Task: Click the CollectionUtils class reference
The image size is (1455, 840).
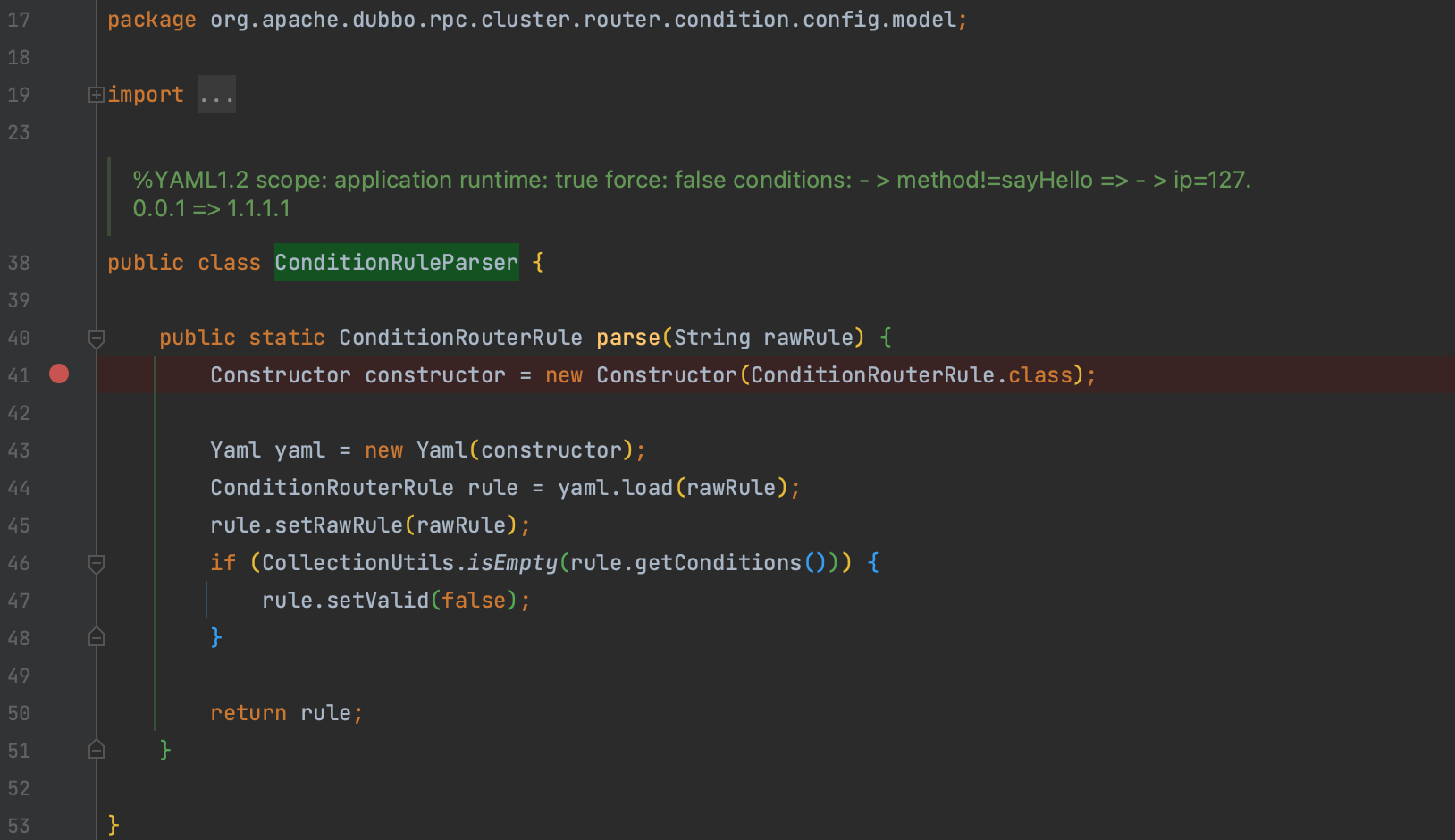Action: [357, 563]
